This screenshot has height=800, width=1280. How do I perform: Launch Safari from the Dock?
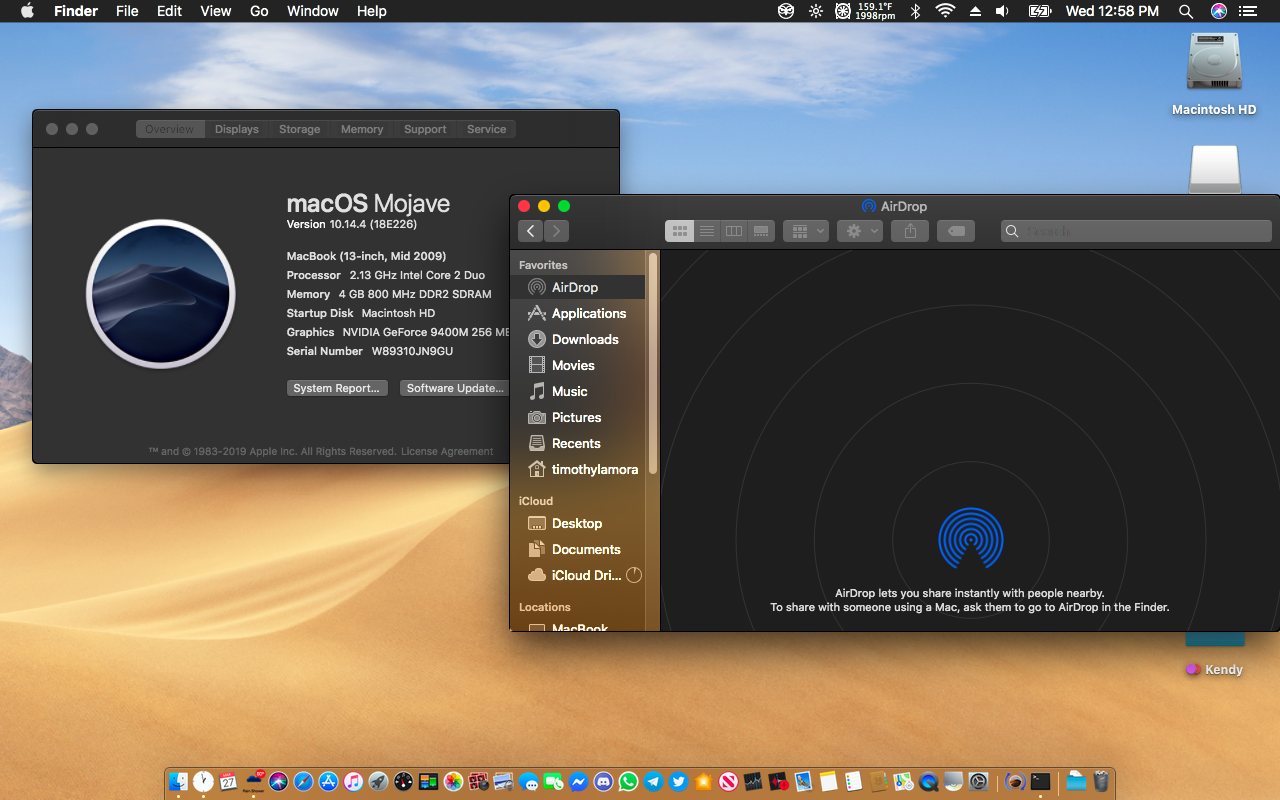(303, 782)
